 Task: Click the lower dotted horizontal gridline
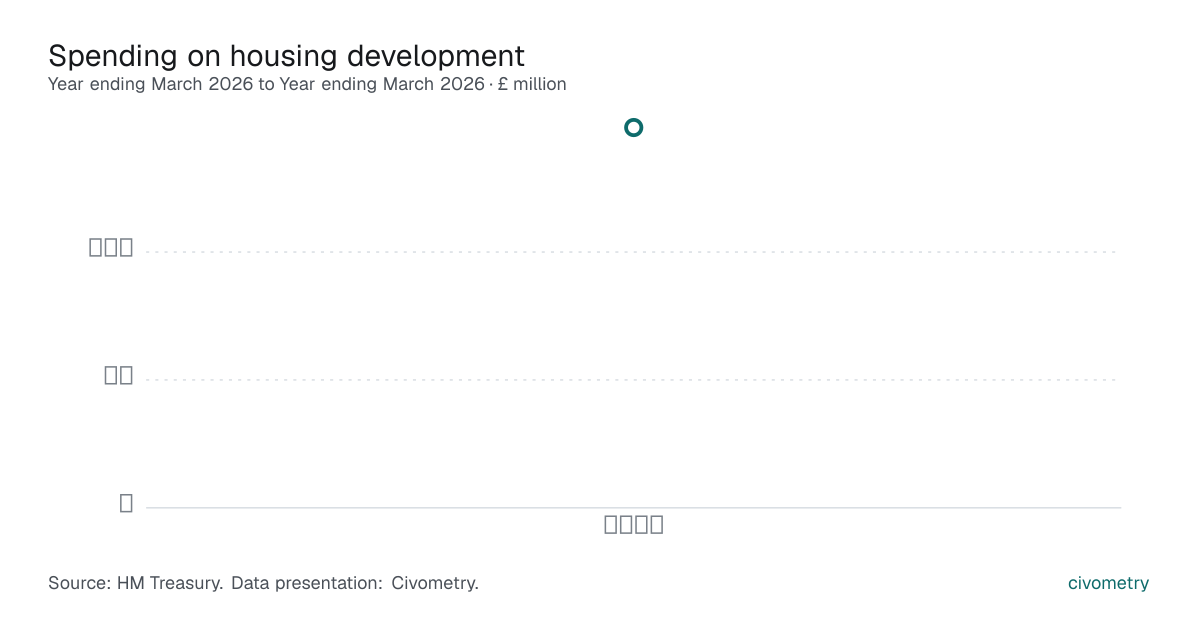[x=633, y=380]
